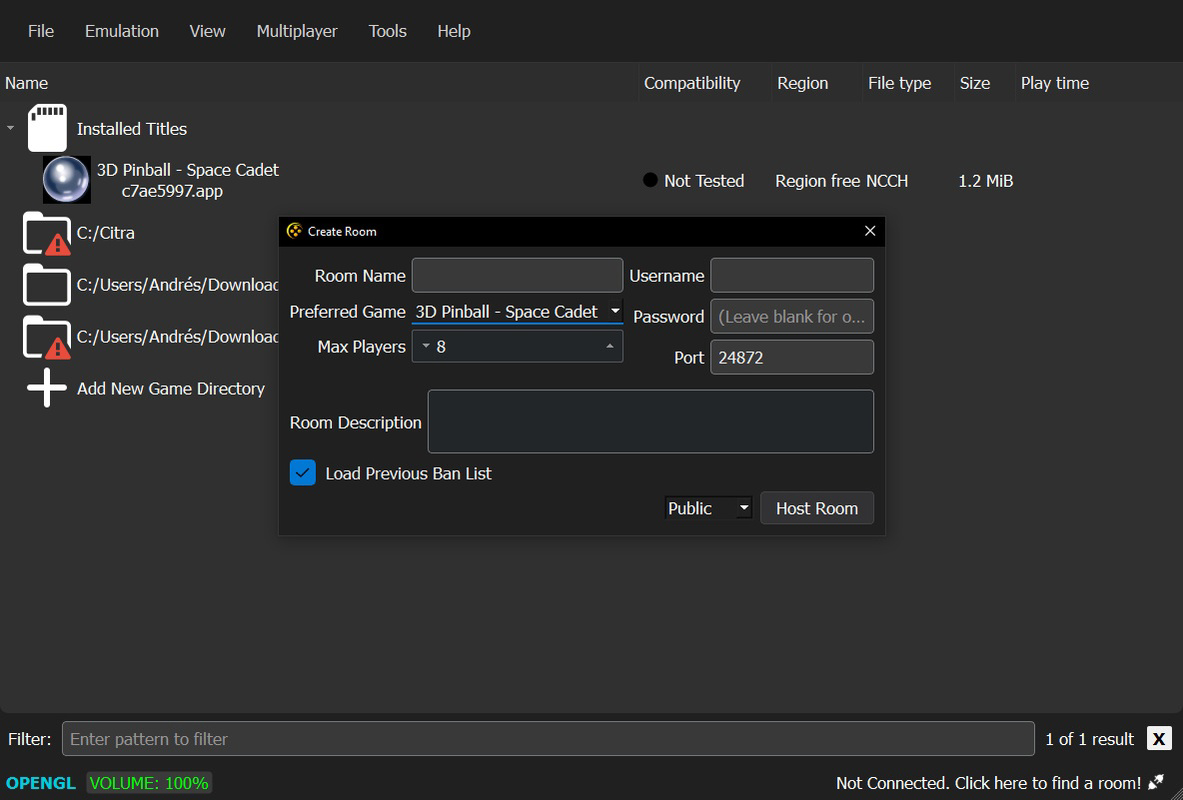Click Not Connected find a room link

988,783
